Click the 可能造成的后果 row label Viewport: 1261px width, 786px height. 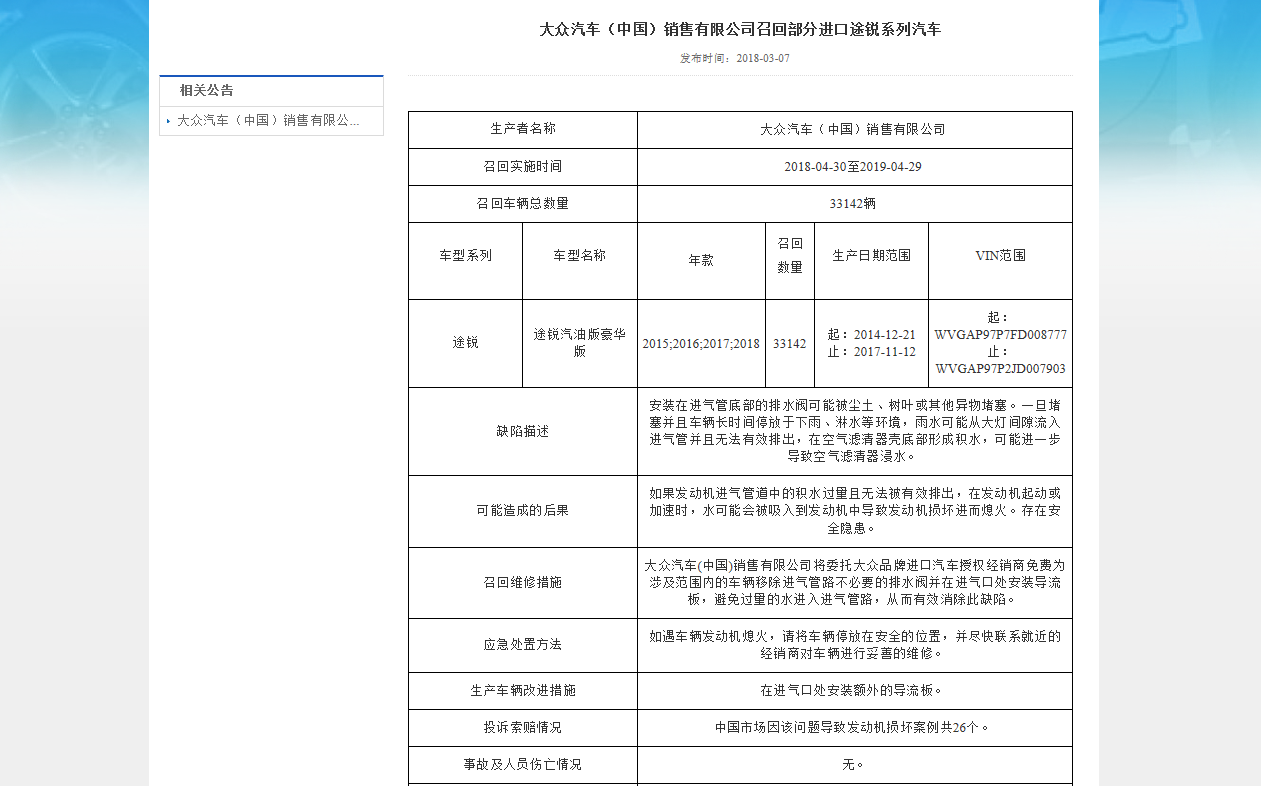click(523, 510)
